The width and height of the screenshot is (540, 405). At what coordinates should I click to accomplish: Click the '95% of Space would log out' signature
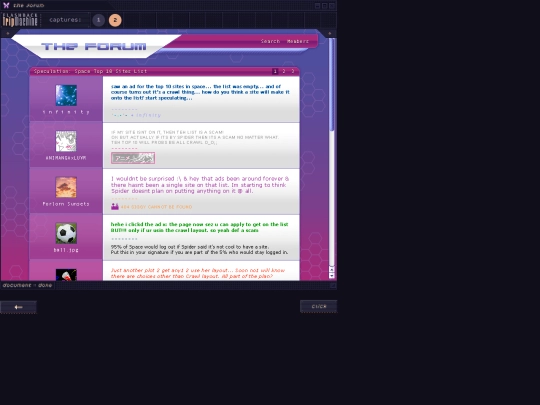[x=199, y=249]
